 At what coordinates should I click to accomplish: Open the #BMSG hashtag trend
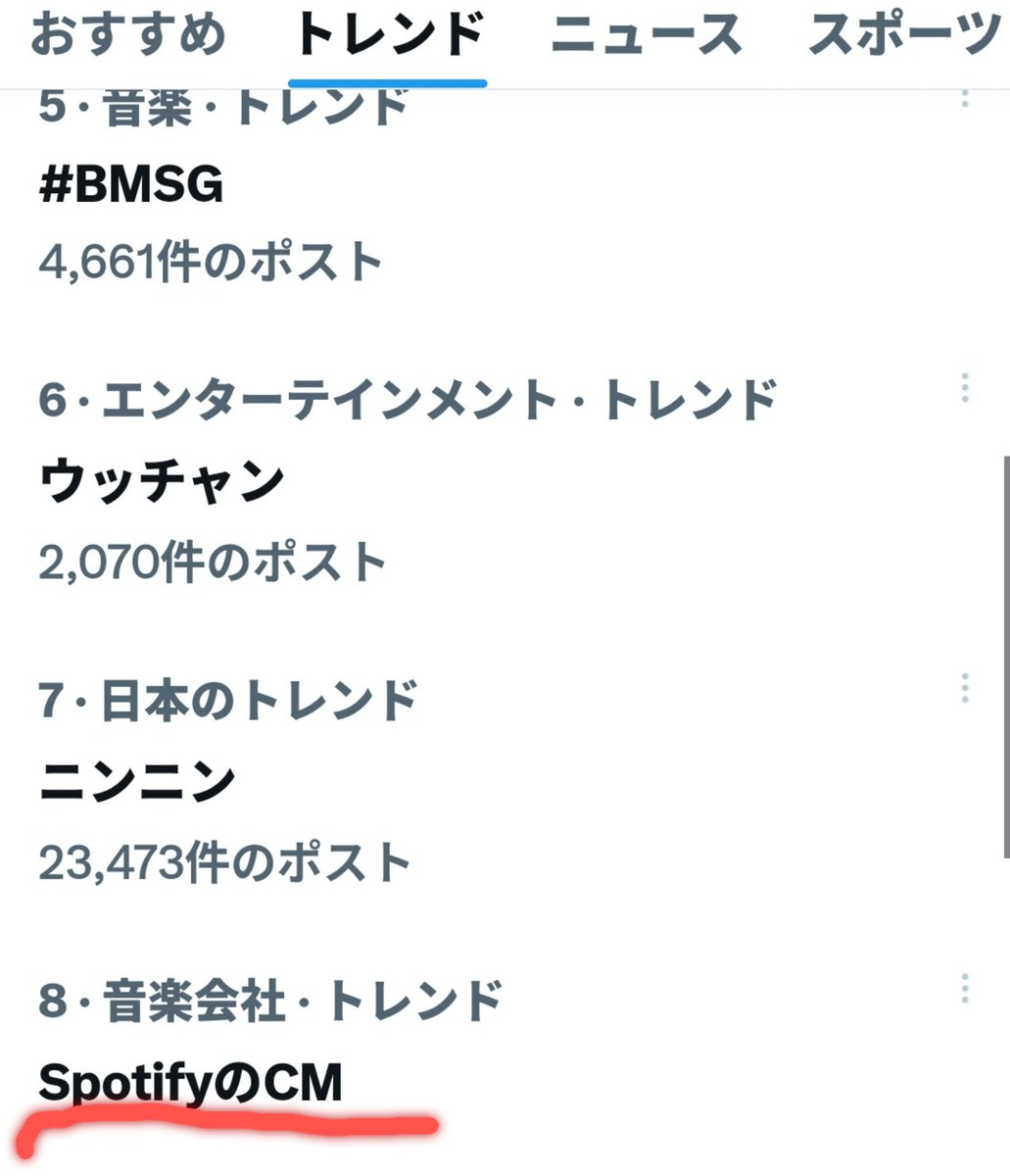[x=131, y=183]
